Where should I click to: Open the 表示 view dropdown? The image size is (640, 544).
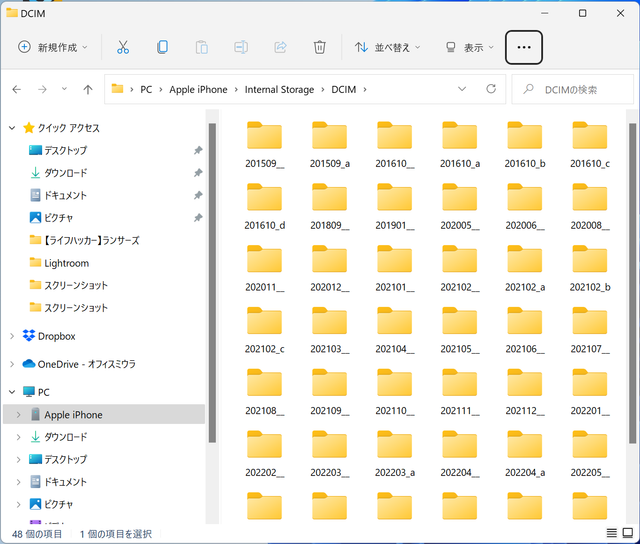pyautogui.click(x=469, y=47)
